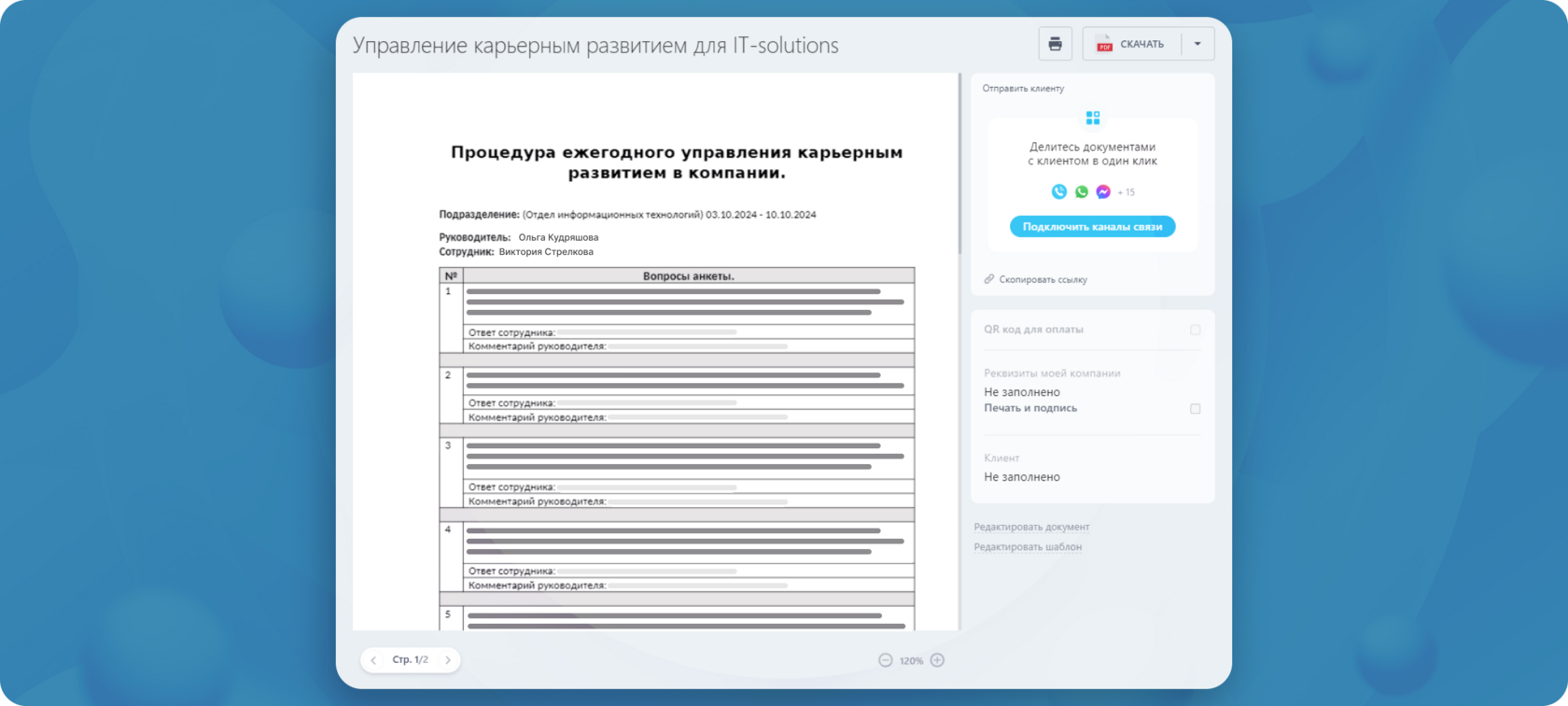The image size is (1568, 706).
Task: Open the download format dropdown arrow
Action: click(1197, 44)
